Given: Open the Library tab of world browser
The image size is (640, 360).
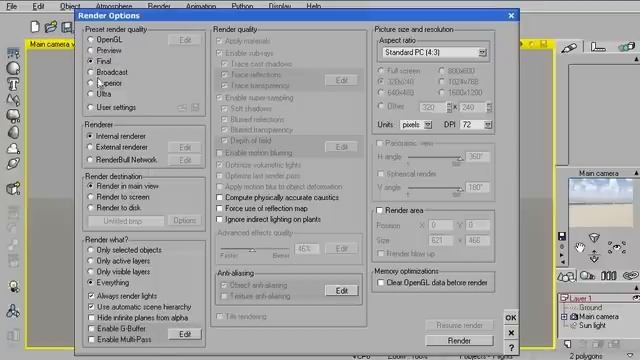Looking at the screenshot, I should 609,276.
